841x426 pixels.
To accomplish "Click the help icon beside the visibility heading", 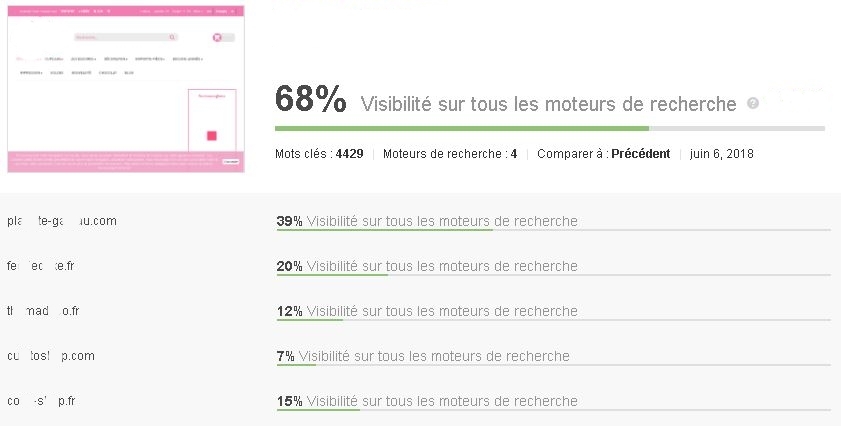I will coord(753,104).
